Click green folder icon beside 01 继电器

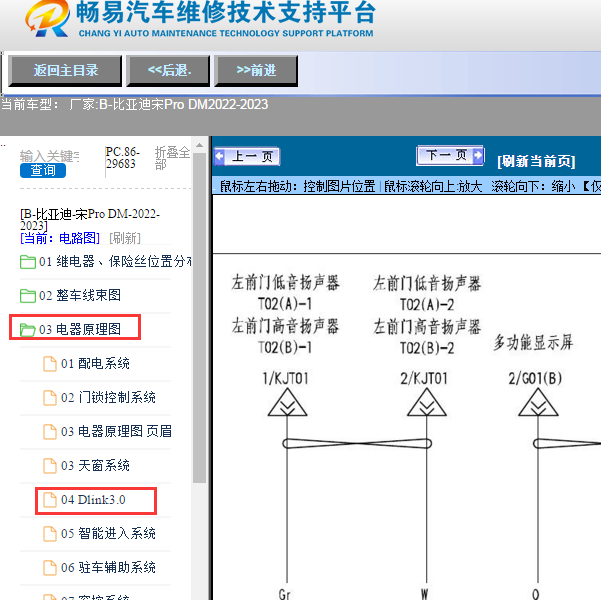pyautogui.click(x=28, y=262)
